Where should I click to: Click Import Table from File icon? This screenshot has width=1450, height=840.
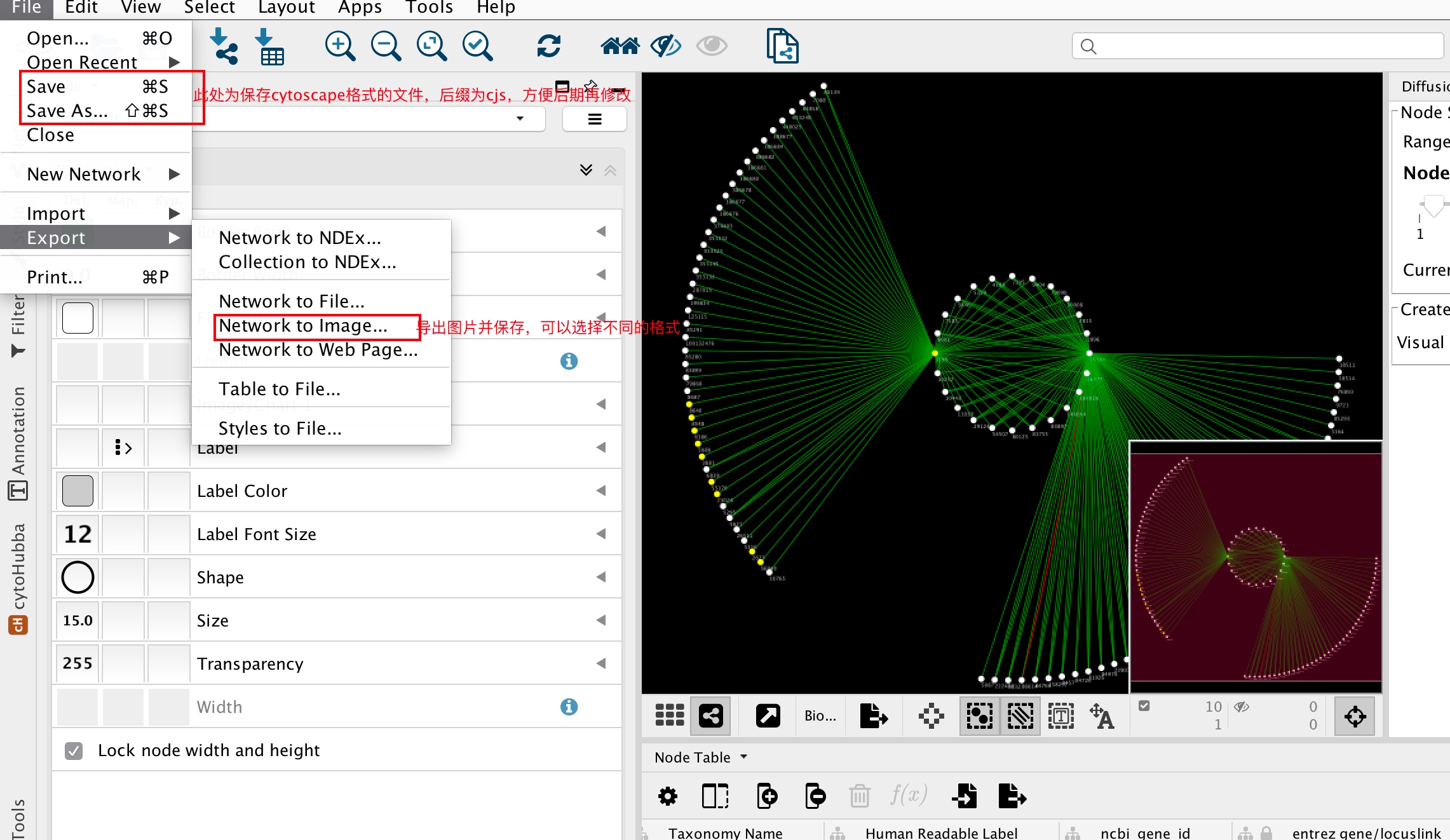click(270, 46)
